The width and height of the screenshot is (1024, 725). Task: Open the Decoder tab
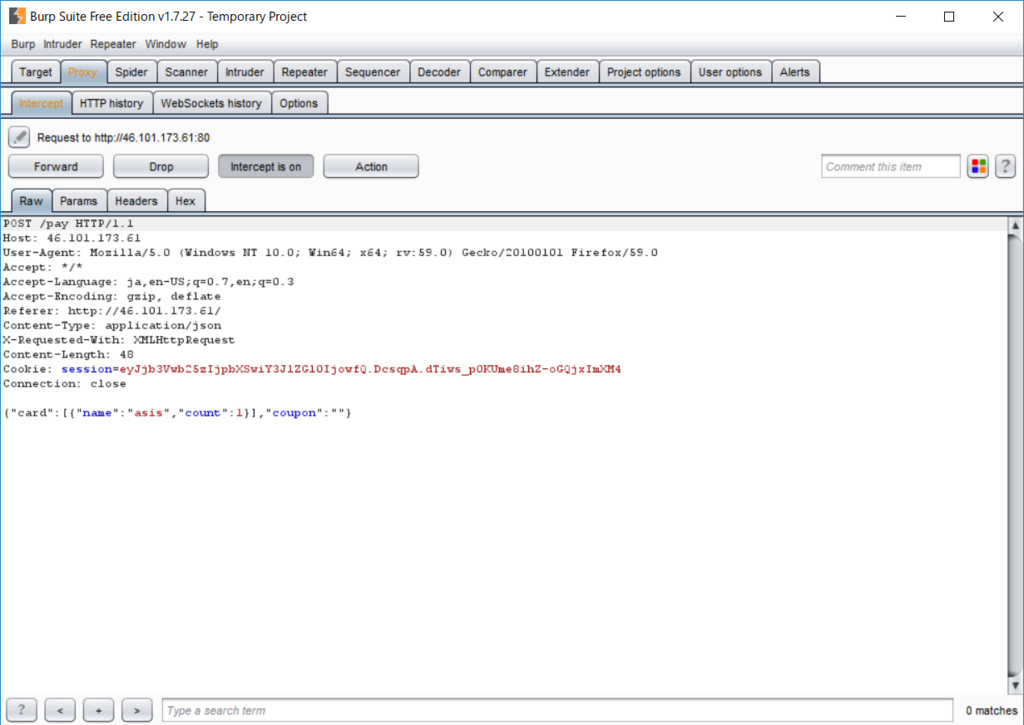click(x=439, y=72)
